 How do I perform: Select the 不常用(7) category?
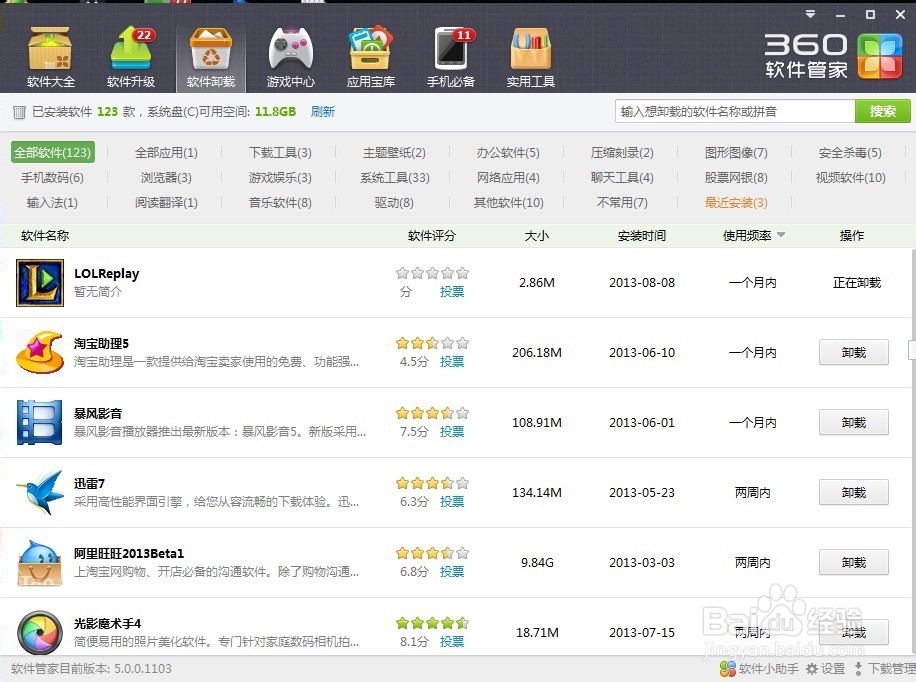pyautogui.click(x=622, y=203)
